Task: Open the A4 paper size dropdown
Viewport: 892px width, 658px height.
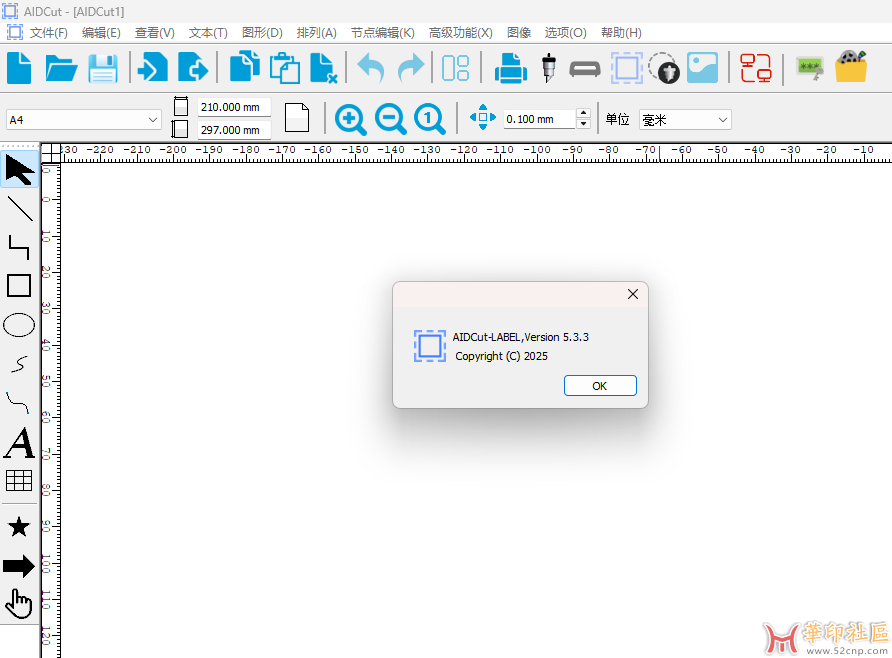Action: click(84, 120)
